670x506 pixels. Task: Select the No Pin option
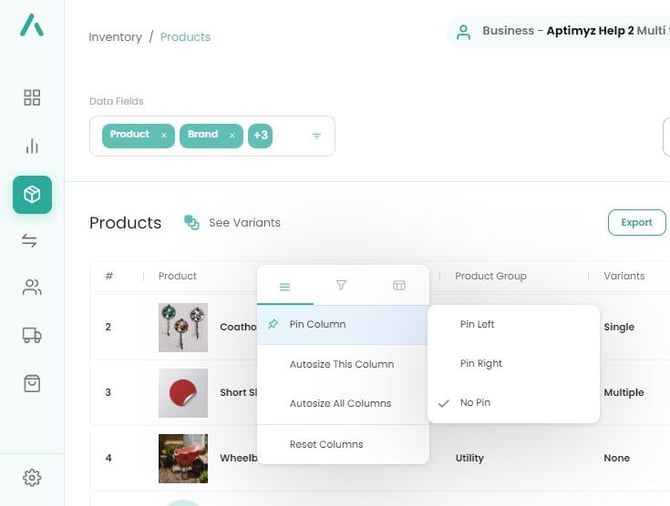tap(475, 403)
